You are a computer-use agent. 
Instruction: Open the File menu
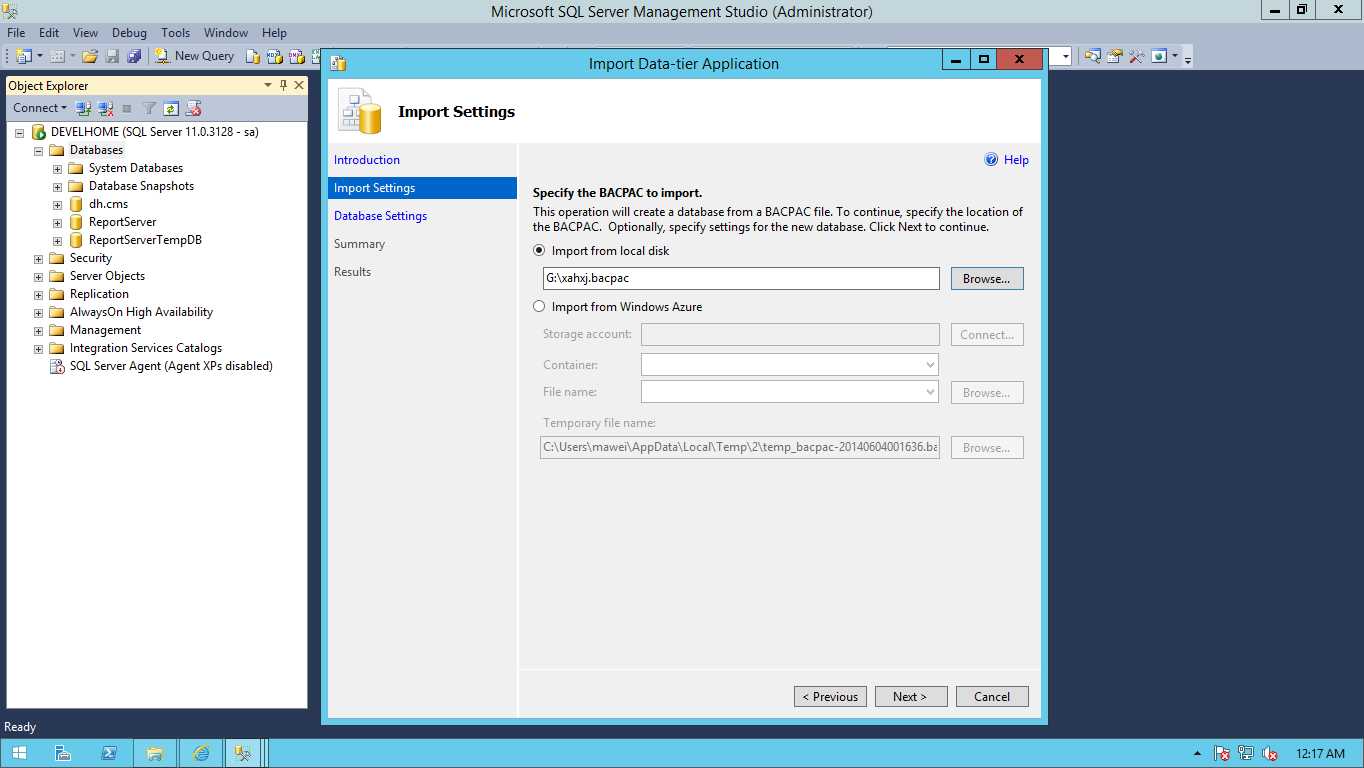(x=16, y=33)
